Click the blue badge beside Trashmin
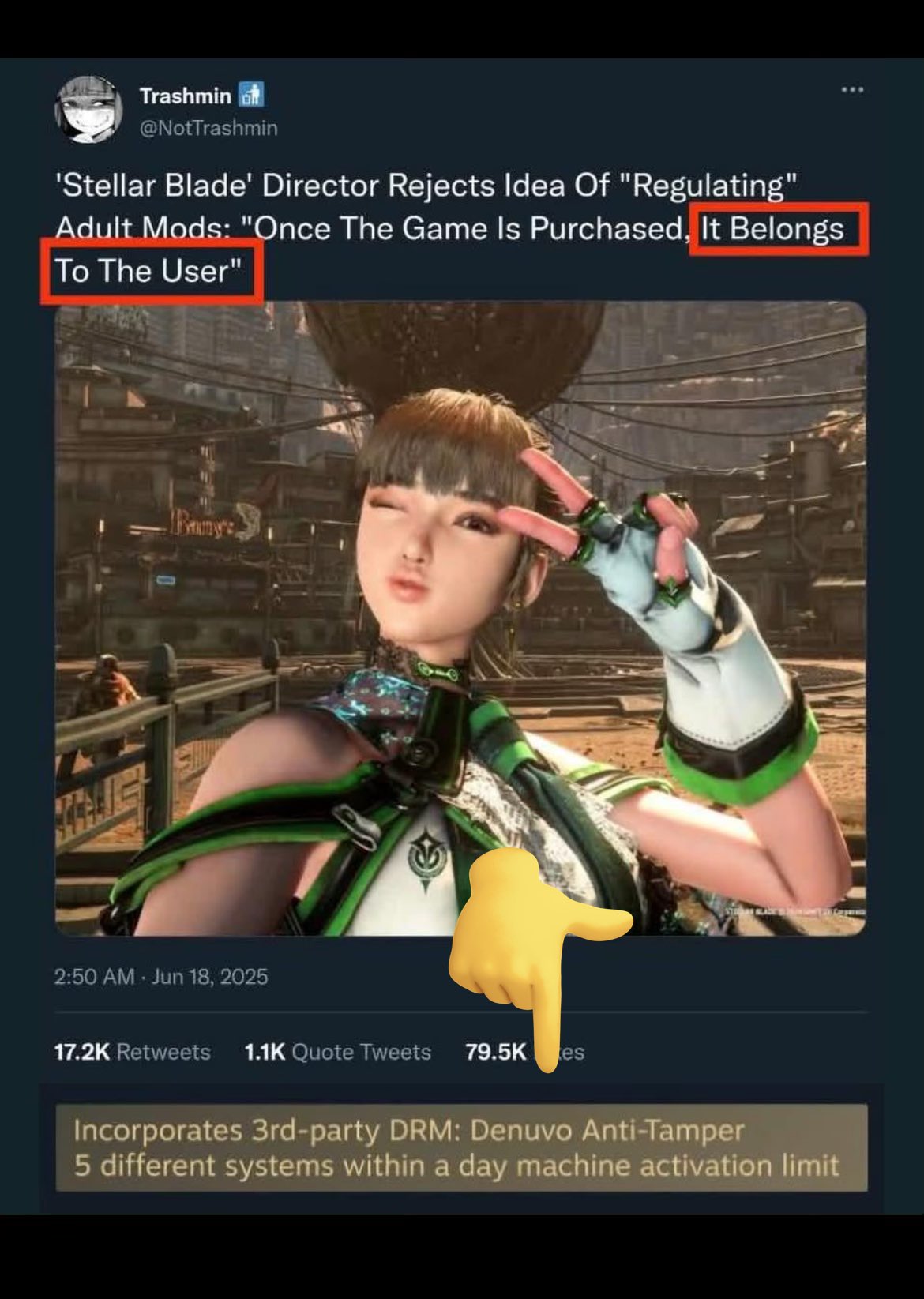 [251, 96]
